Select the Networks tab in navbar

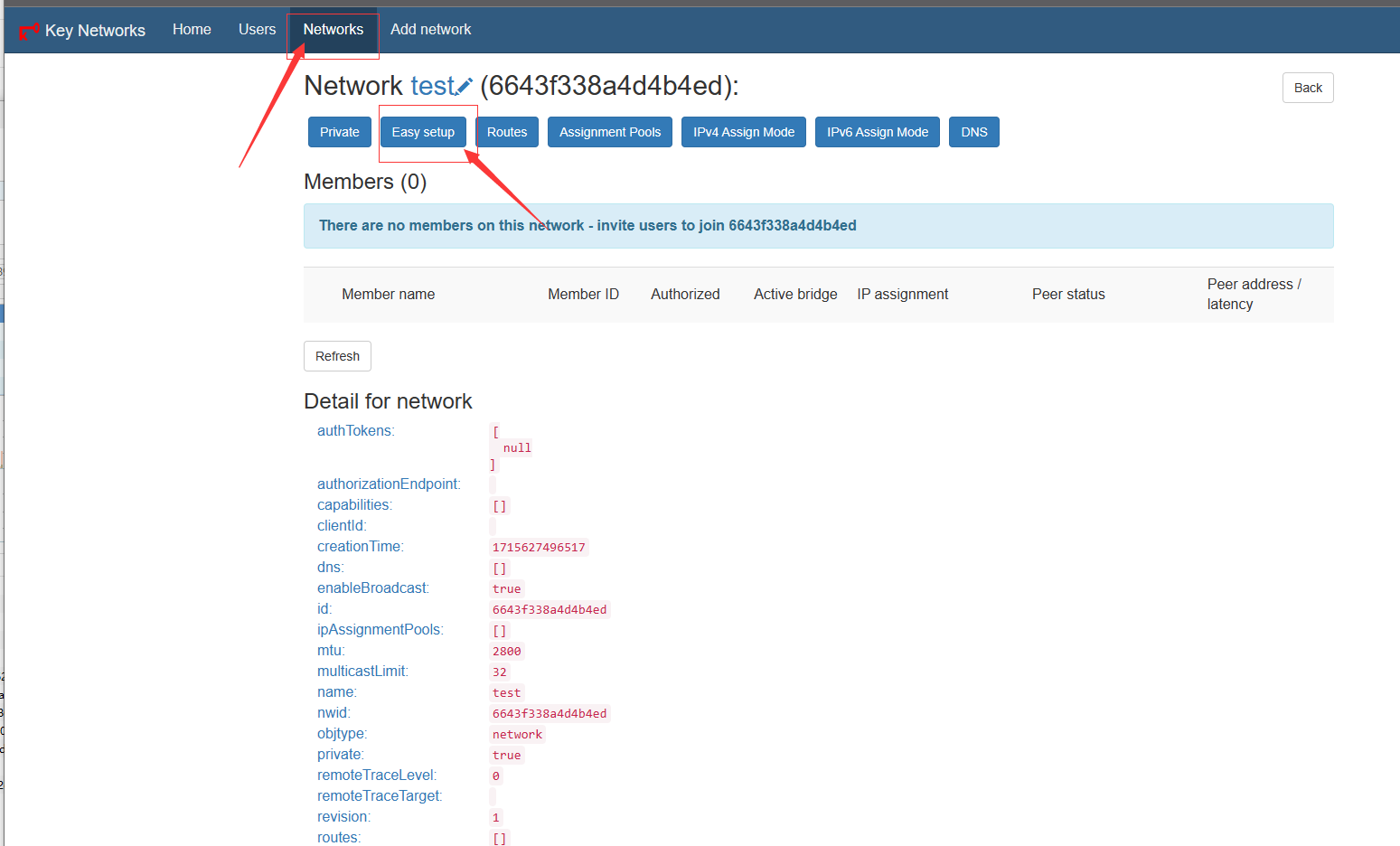tap(333, 30)
